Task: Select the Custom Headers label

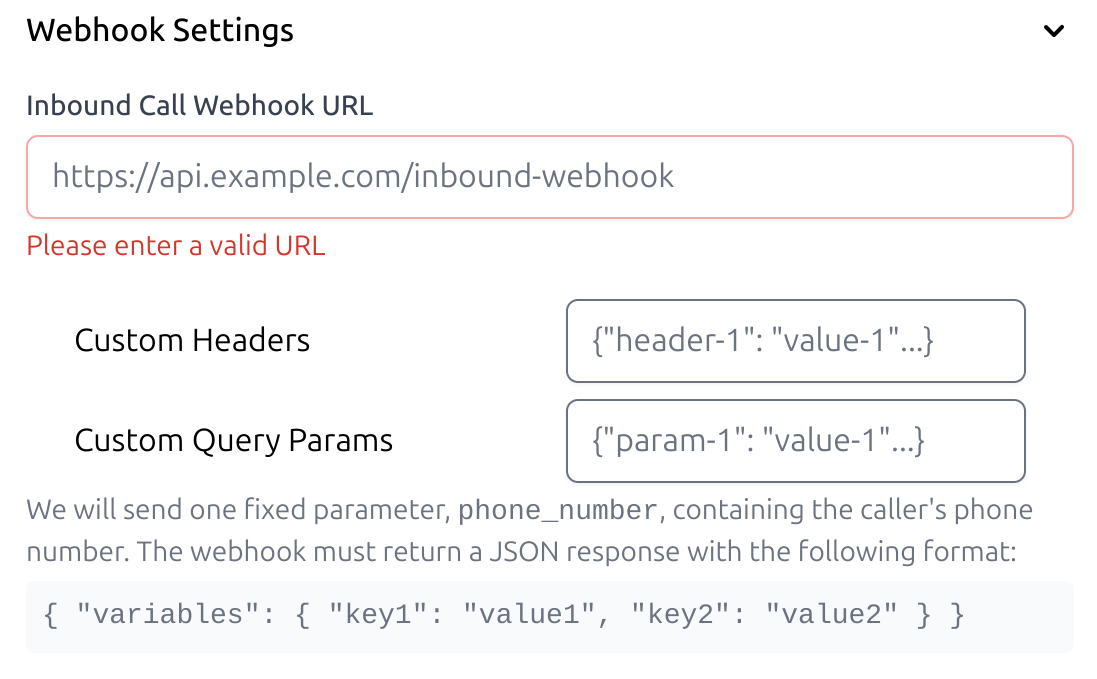Action: click(192, 341)
